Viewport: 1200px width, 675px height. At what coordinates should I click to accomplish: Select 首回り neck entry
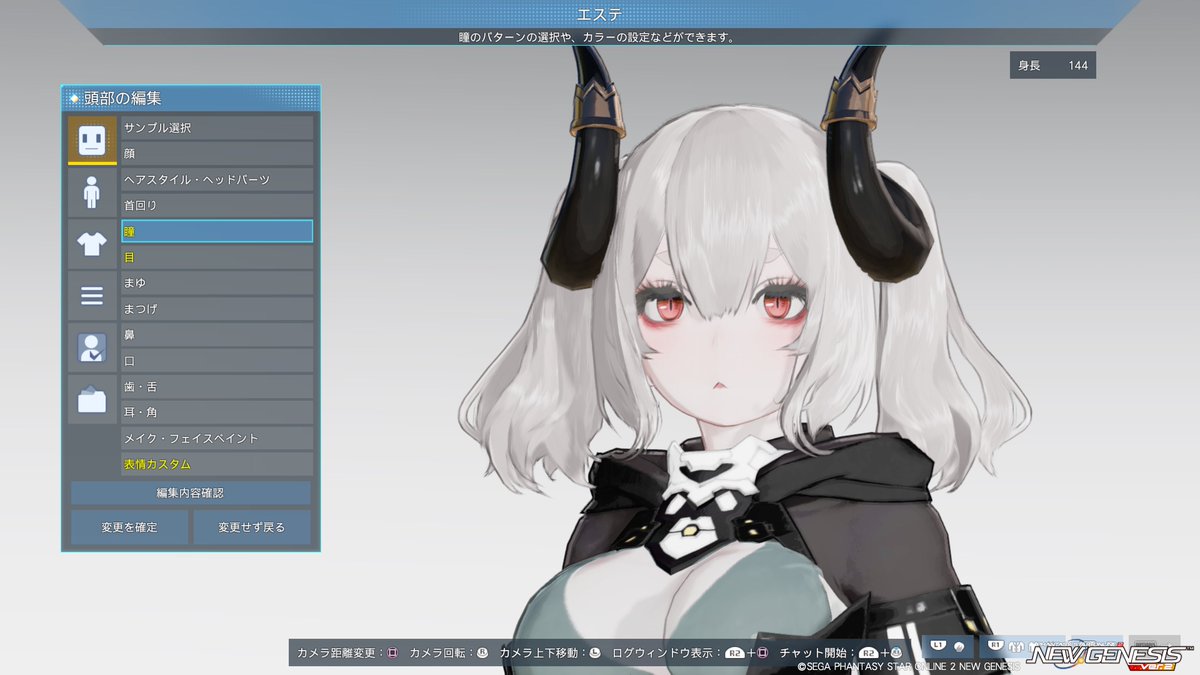pyautogui.click(x=217, y=205)
